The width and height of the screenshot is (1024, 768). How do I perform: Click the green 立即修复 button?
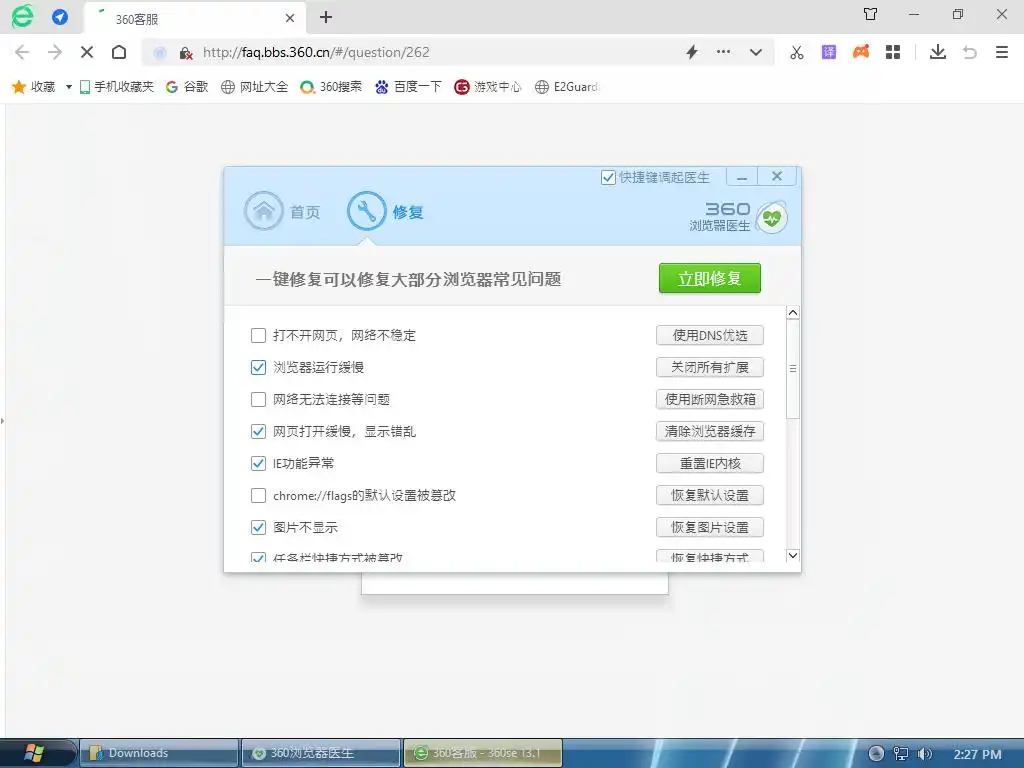[x=710, y=279]
